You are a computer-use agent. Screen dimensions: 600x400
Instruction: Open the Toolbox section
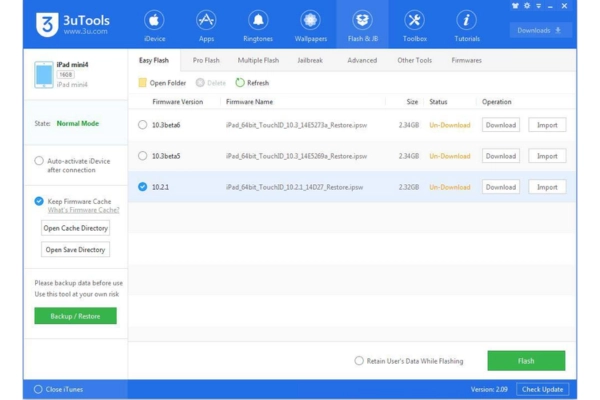tap(413, 25)
